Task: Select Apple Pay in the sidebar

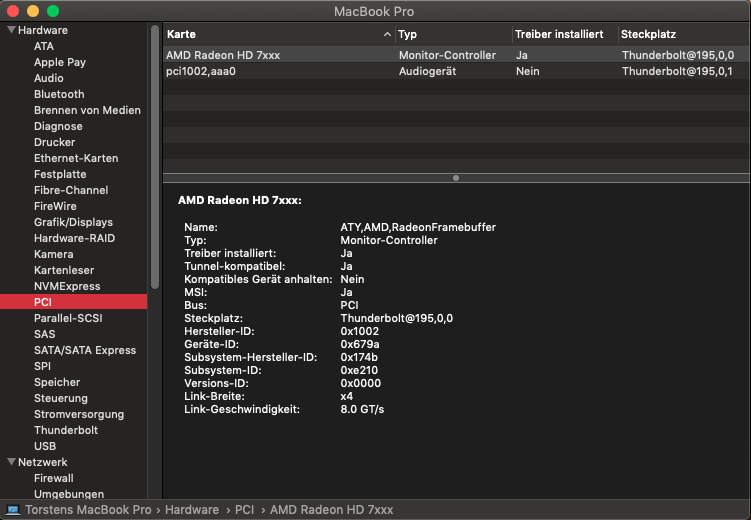Action: [x=60, y=62]
